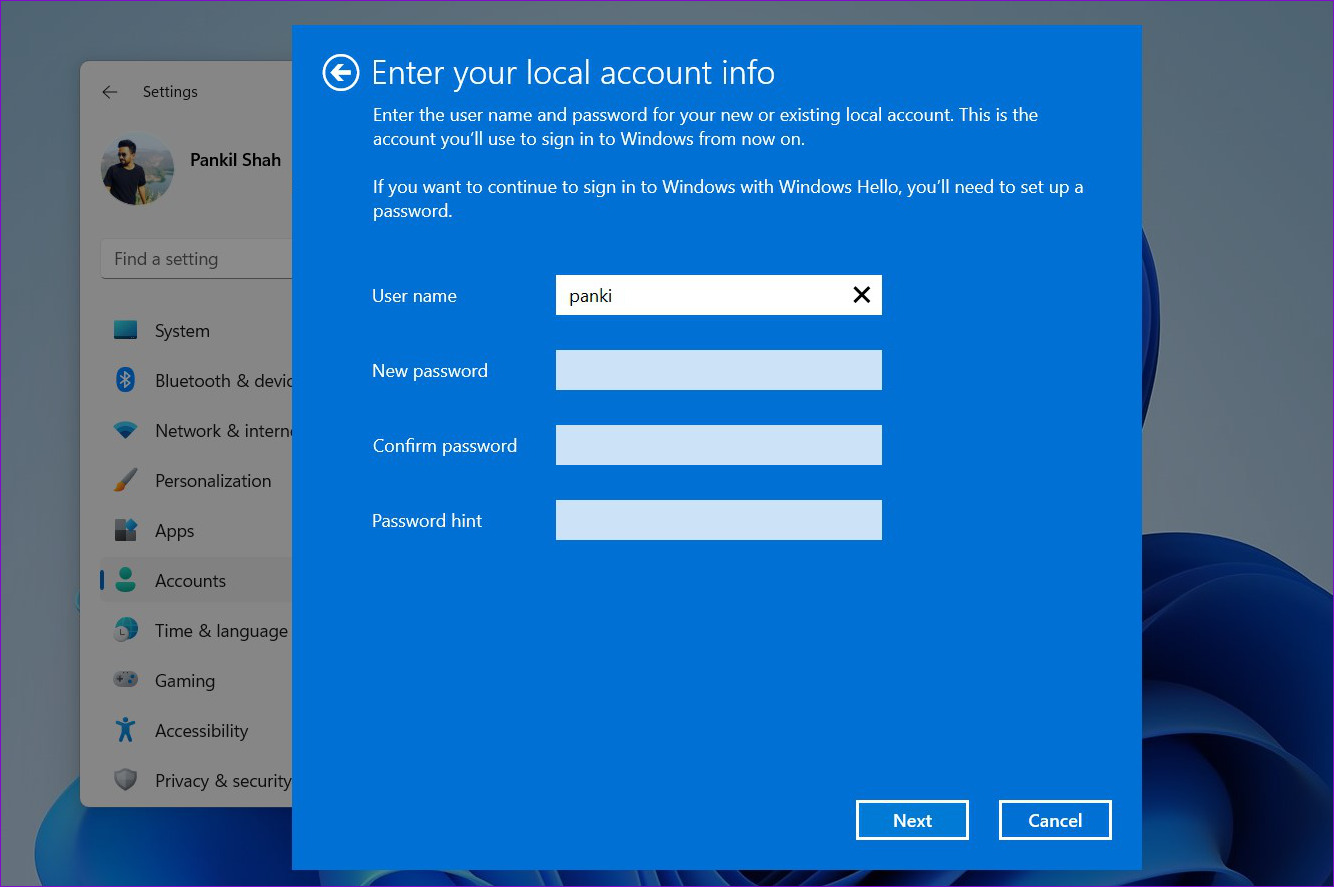Open Apps section in Settings sidebar
Screen dimensions: 1334x887
174,531
